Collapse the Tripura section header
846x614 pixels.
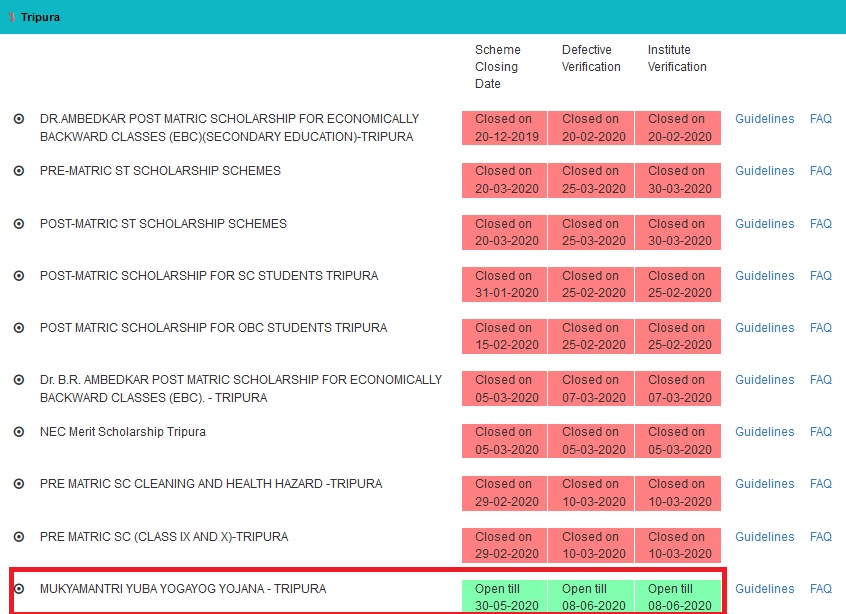423,17
